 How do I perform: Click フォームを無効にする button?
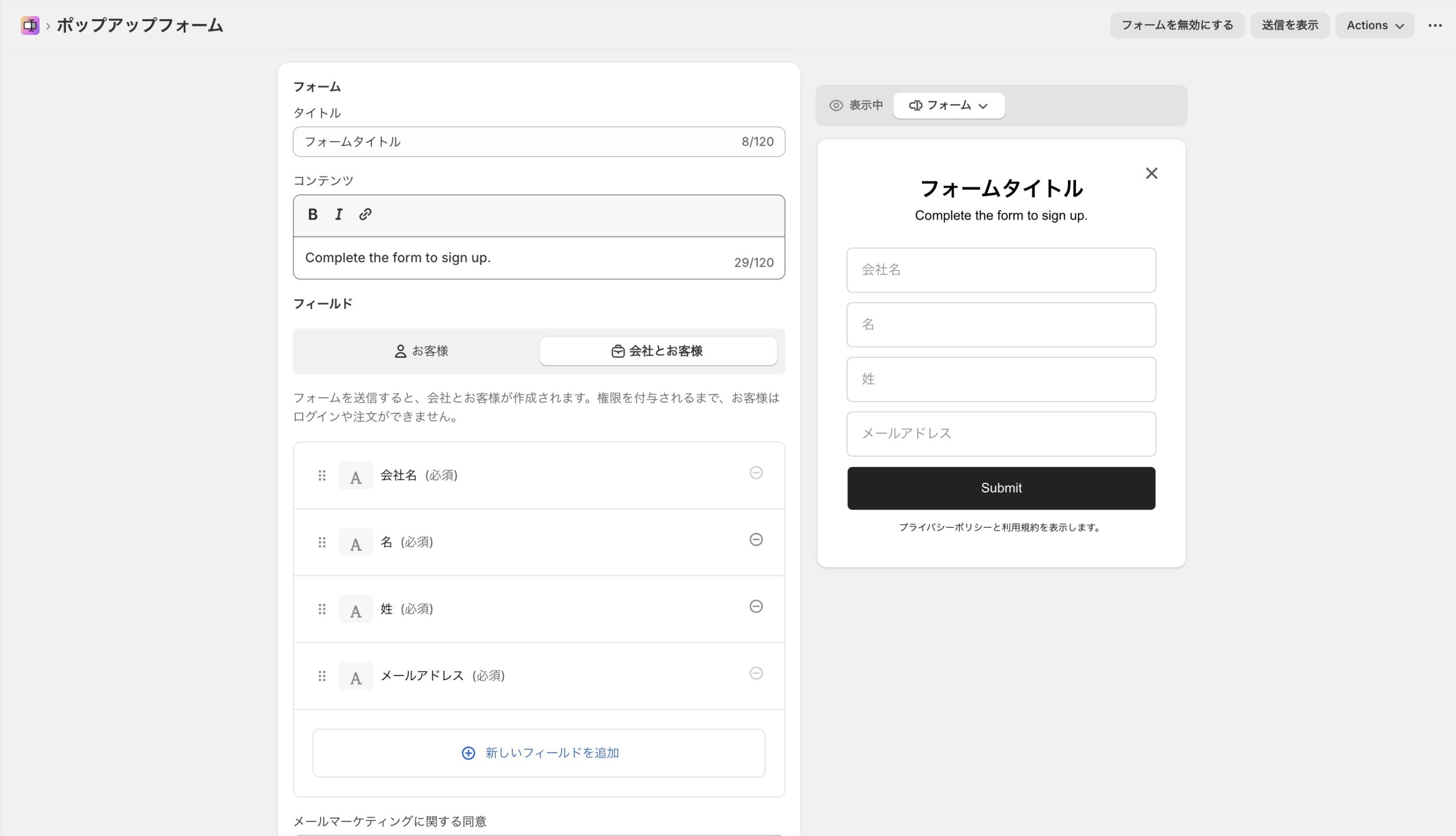[1177, 25]
